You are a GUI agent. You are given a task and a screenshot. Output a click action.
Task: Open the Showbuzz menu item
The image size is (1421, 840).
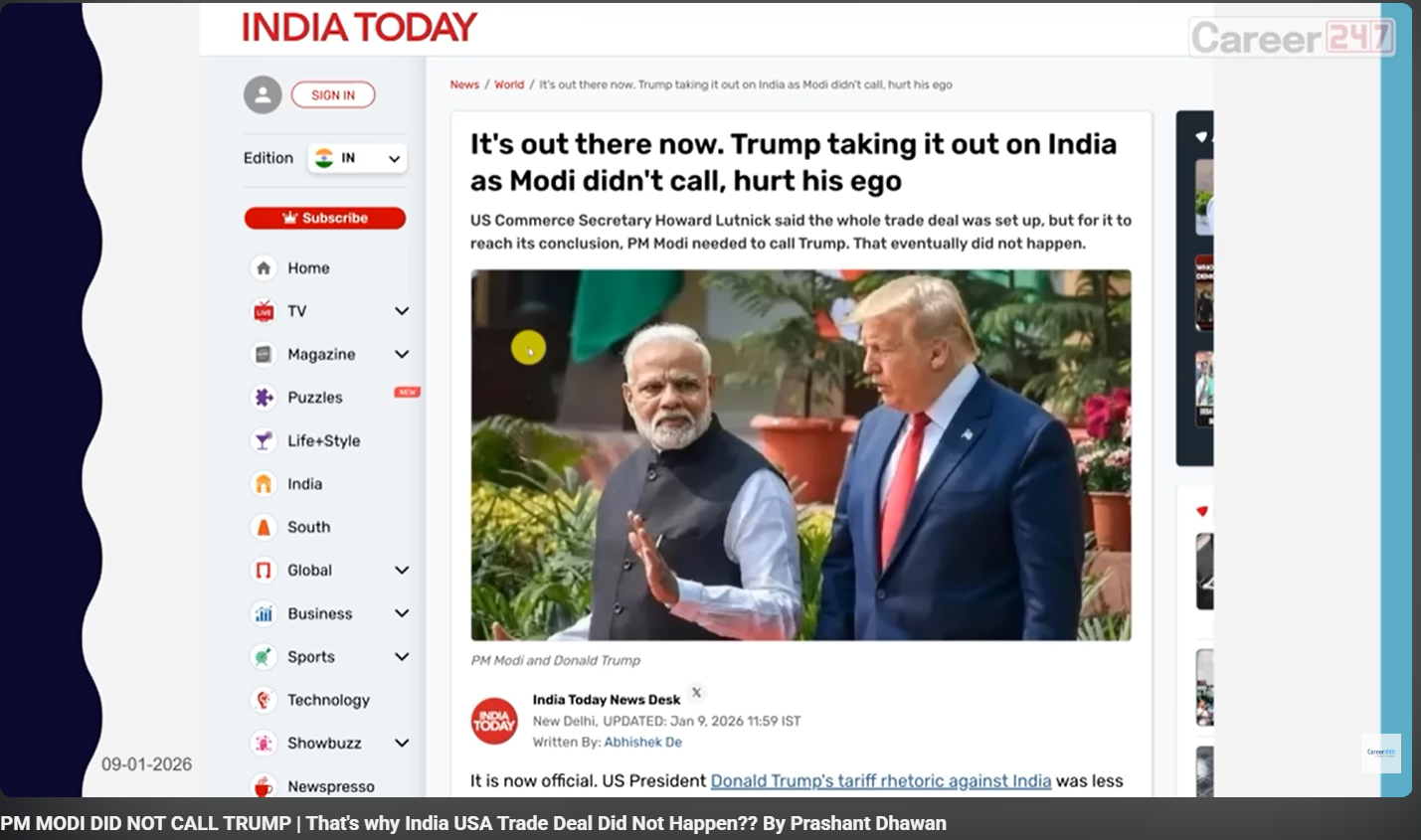coord(324,743)
